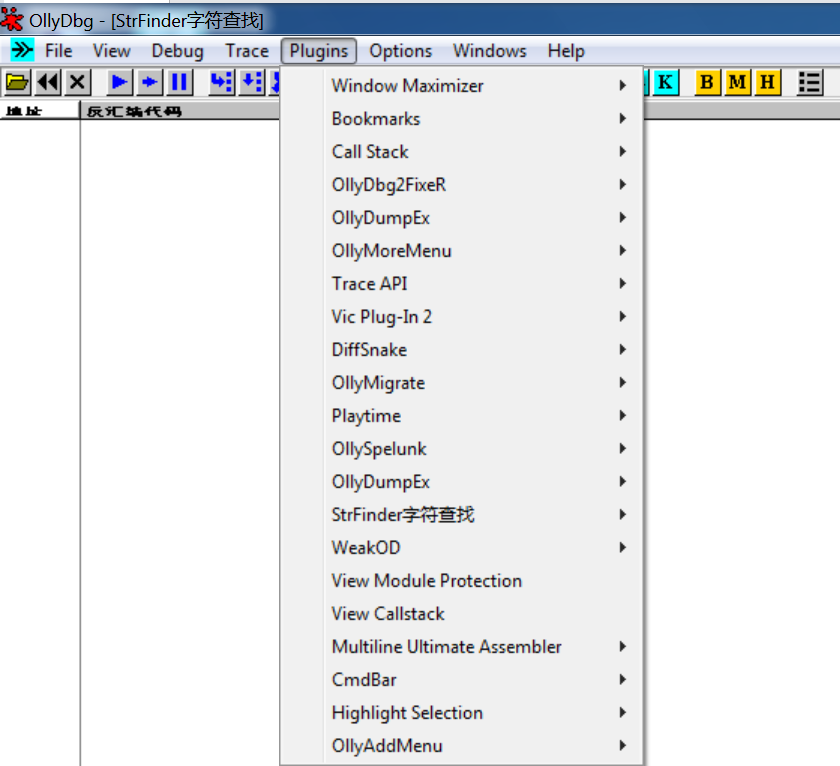Click the Step over toolbar icon
This screenshot has height=766, width=840.
pyautogui.click(x=251, y=82)
